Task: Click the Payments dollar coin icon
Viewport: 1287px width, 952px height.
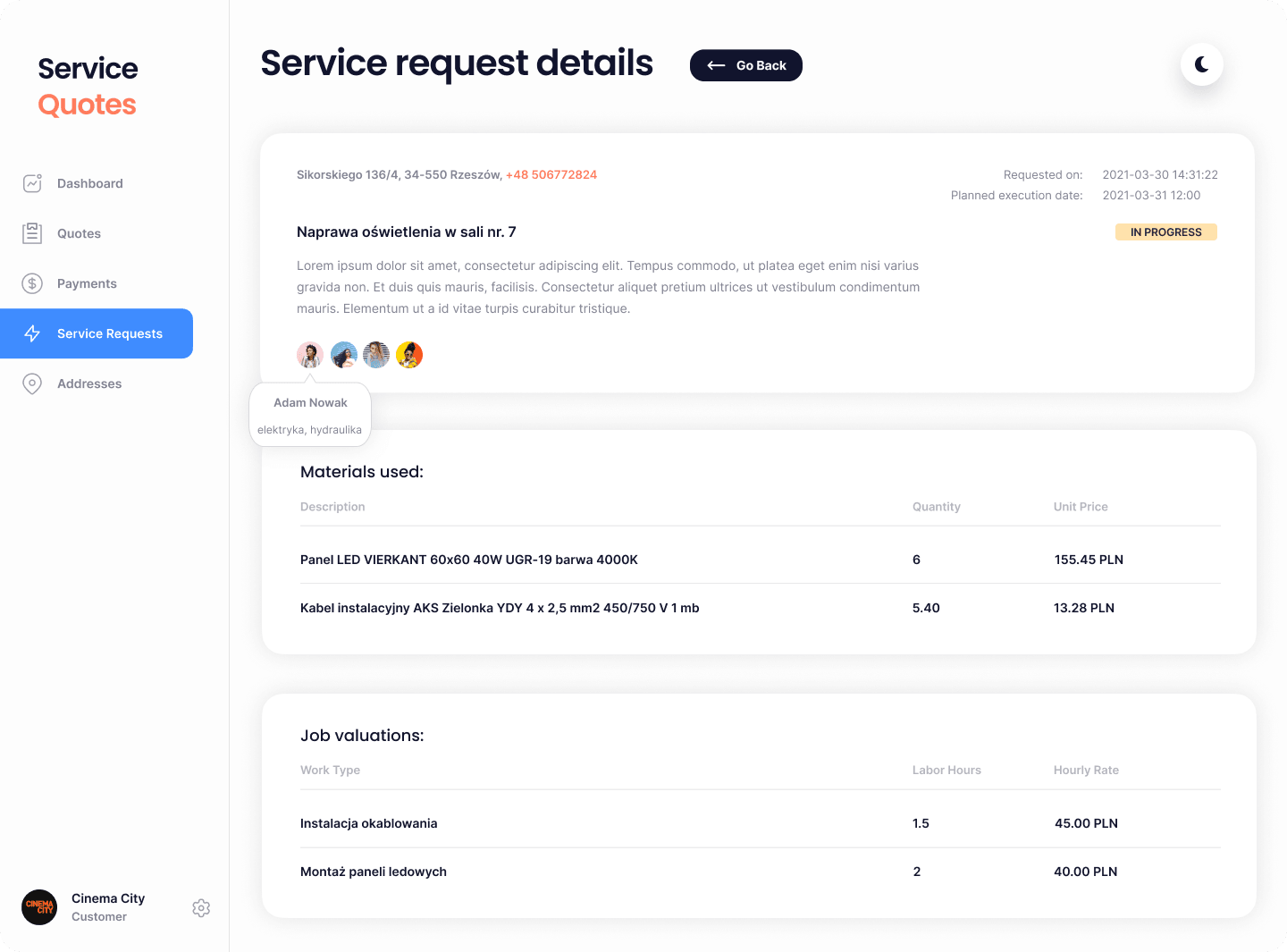Action: coord(33,283)
